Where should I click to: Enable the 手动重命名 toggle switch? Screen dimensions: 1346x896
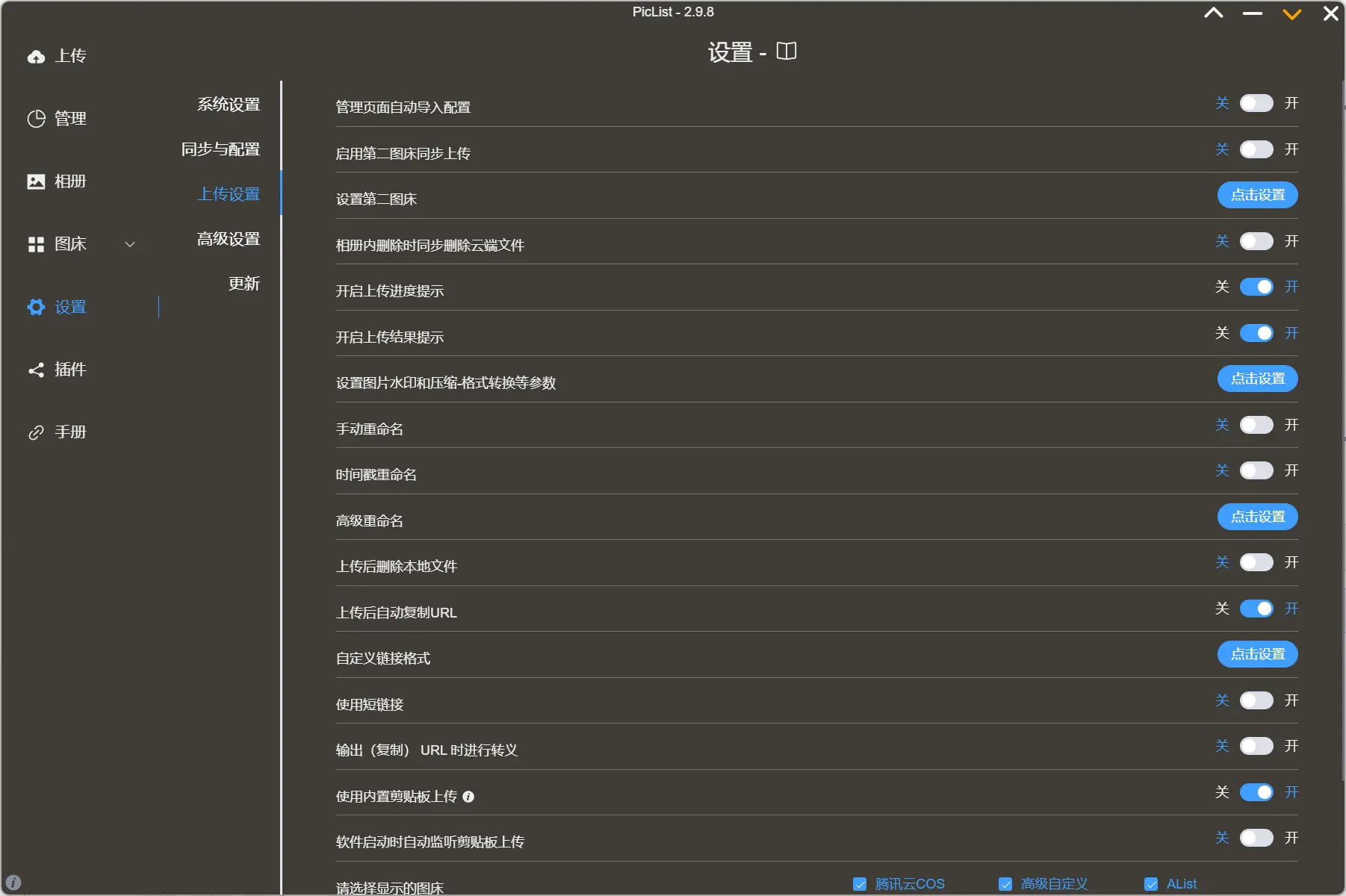point(1256,425)
